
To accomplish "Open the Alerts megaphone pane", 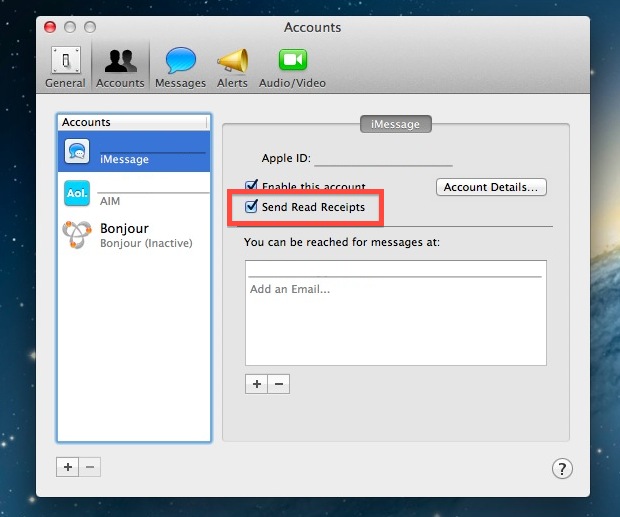I will 232,66.
